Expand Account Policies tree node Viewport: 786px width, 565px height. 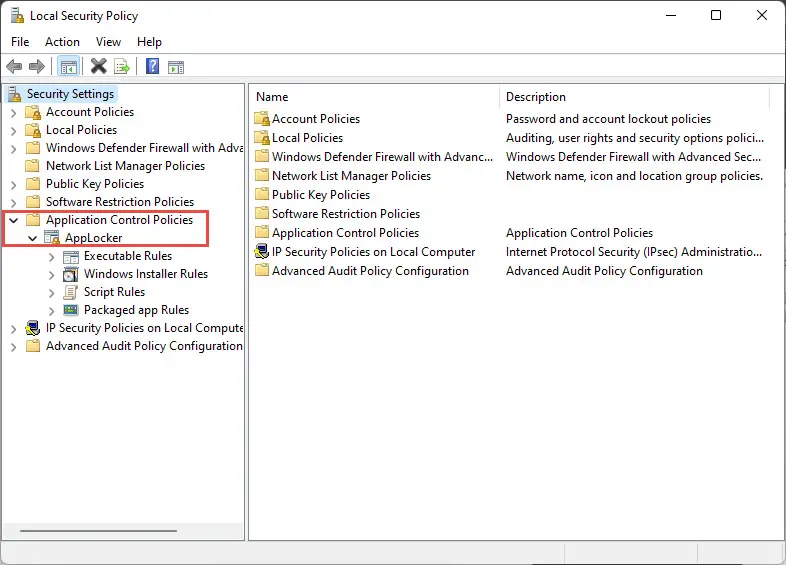pos(14,113)
